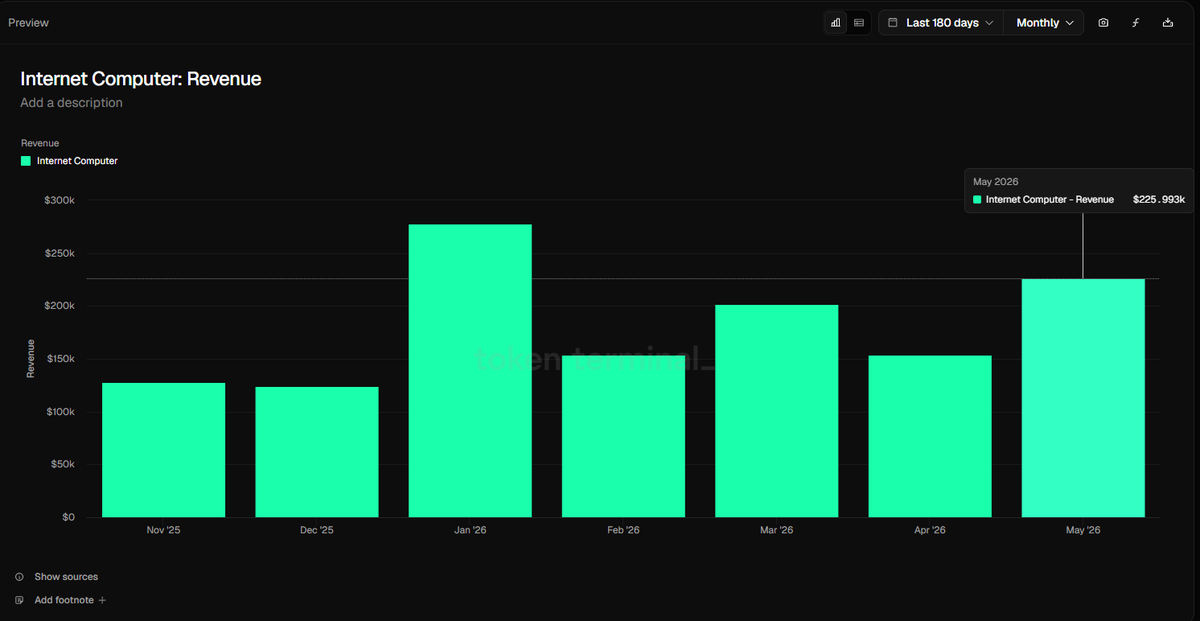Click the lightning bolt icon

[1136, 22]
